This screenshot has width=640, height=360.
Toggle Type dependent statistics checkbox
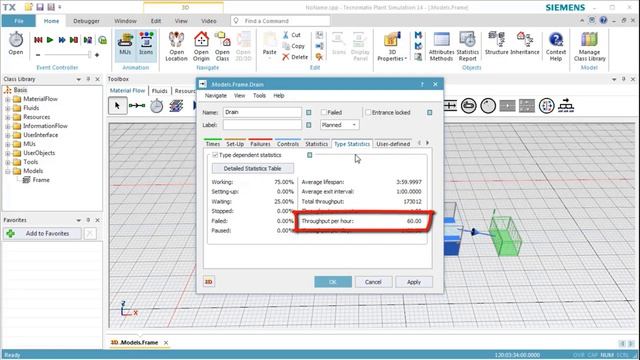click(215, 155)
